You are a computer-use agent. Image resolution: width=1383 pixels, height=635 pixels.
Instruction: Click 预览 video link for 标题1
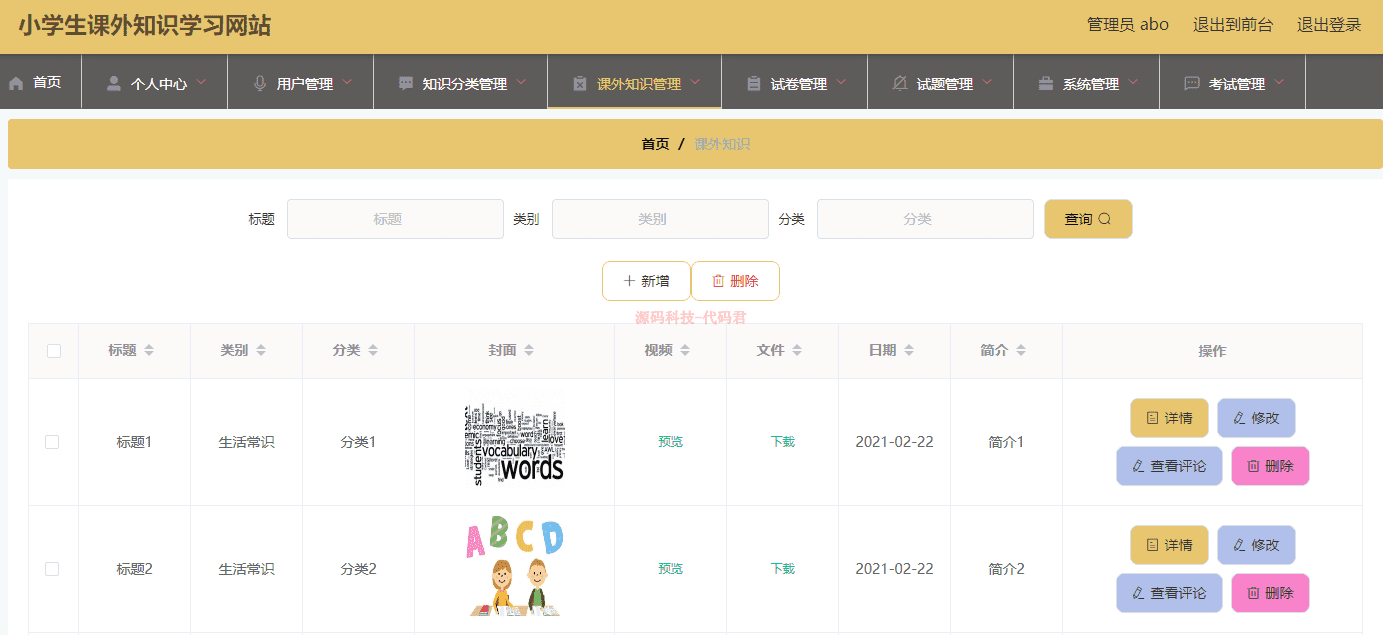670,442
